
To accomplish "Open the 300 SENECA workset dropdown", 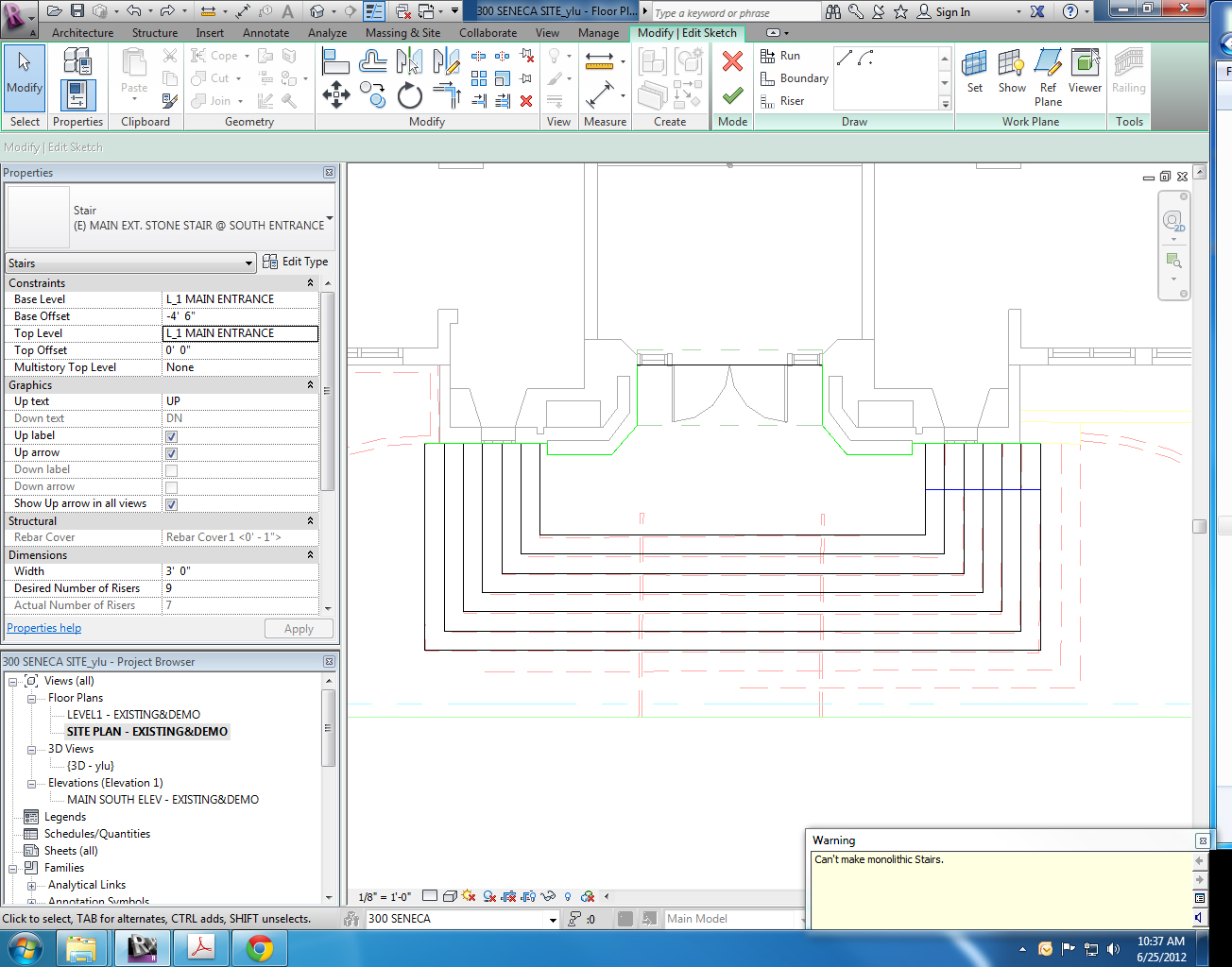I will [x=553, y=919].
